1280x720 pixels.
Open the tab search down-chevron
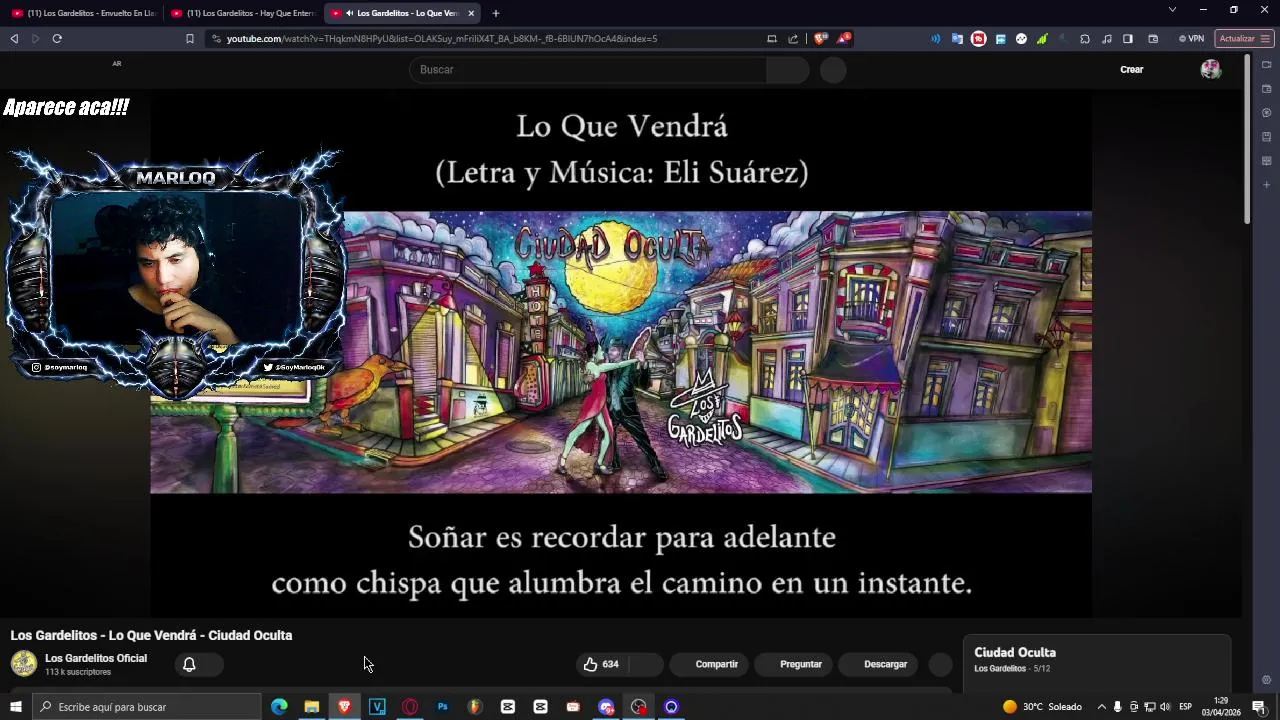point(1172,10)
